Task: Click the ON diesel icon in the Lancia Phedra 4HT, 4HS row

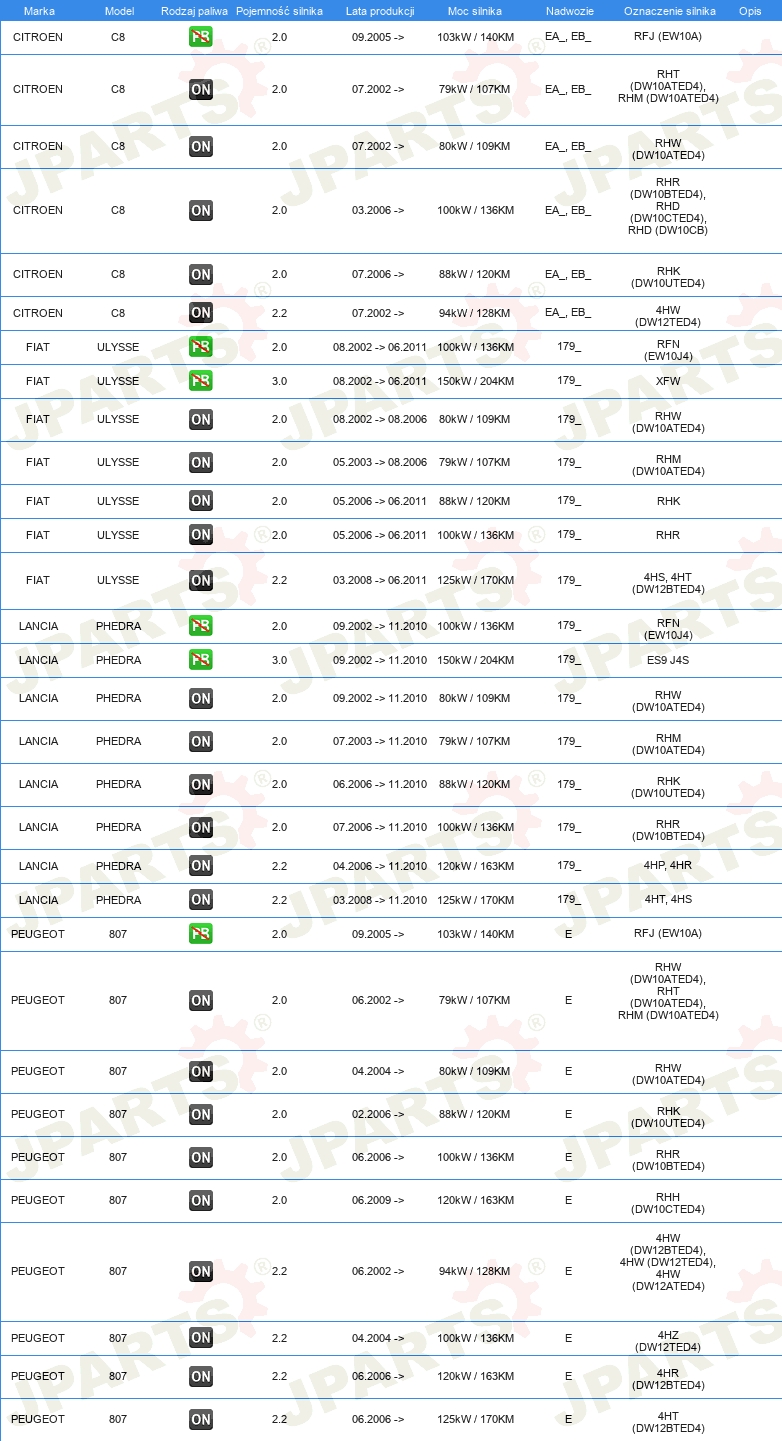Action: click(201, 900)
